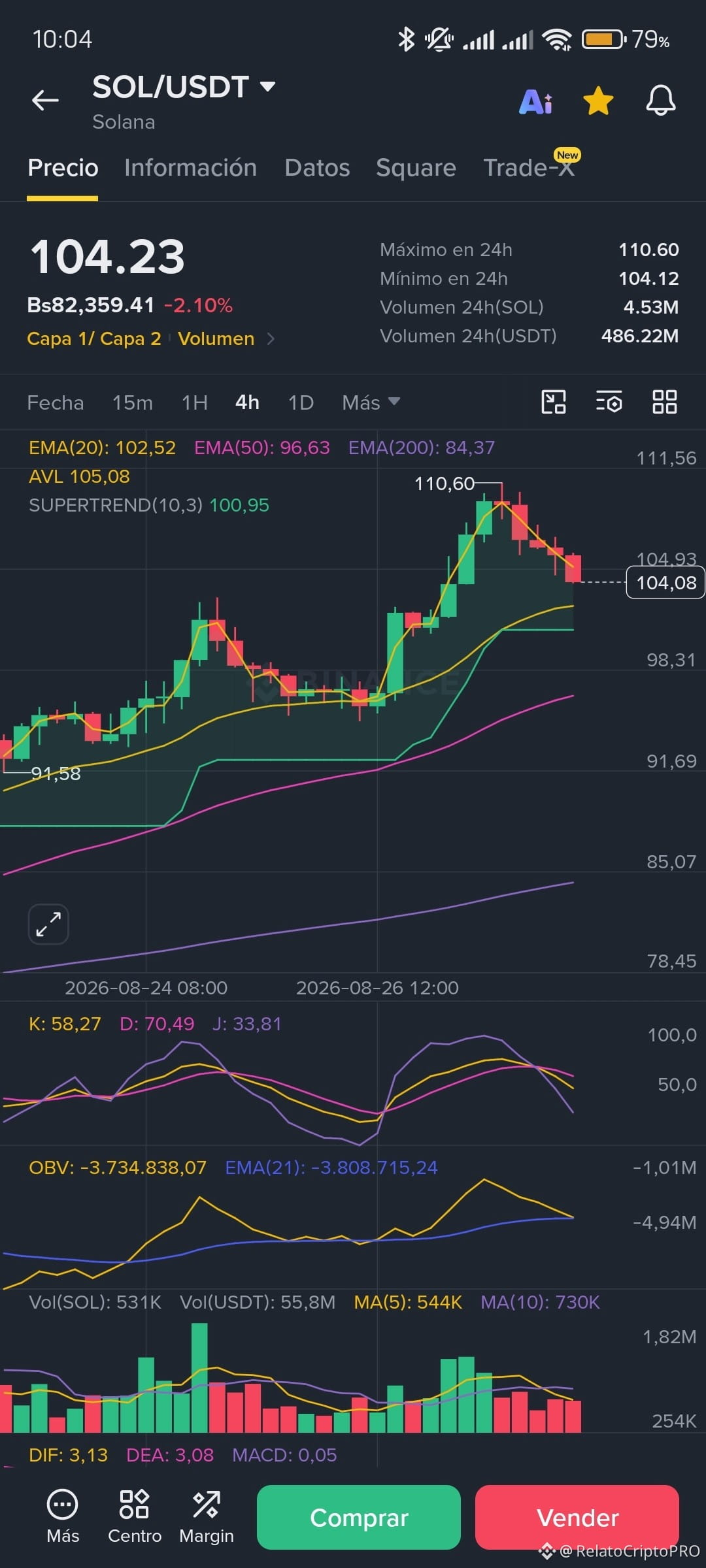Open the Trade-X tab

coord(529,168)
